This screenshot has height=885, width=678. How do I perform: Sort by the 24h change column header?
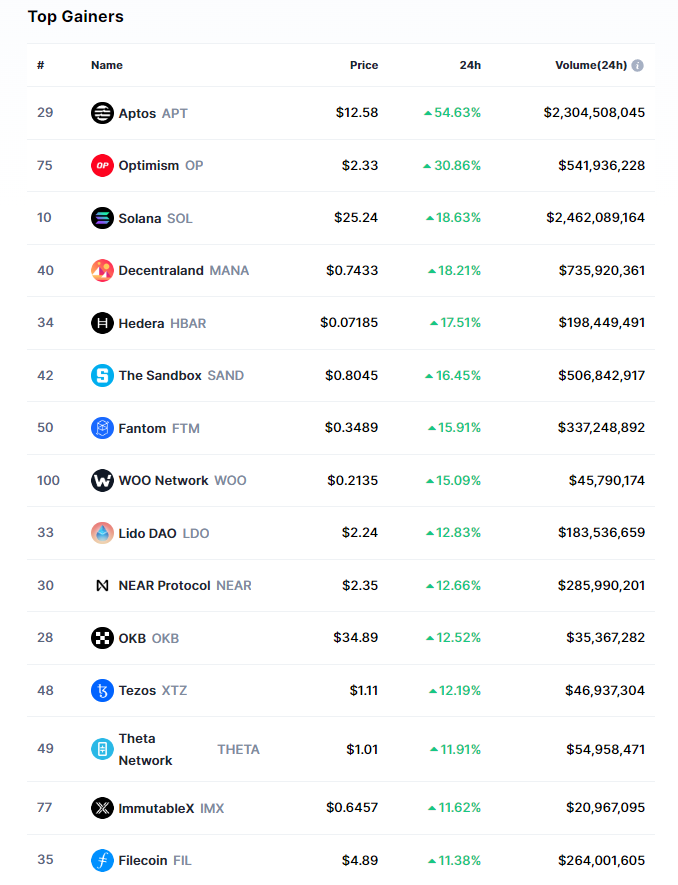[x=470, y=65]
